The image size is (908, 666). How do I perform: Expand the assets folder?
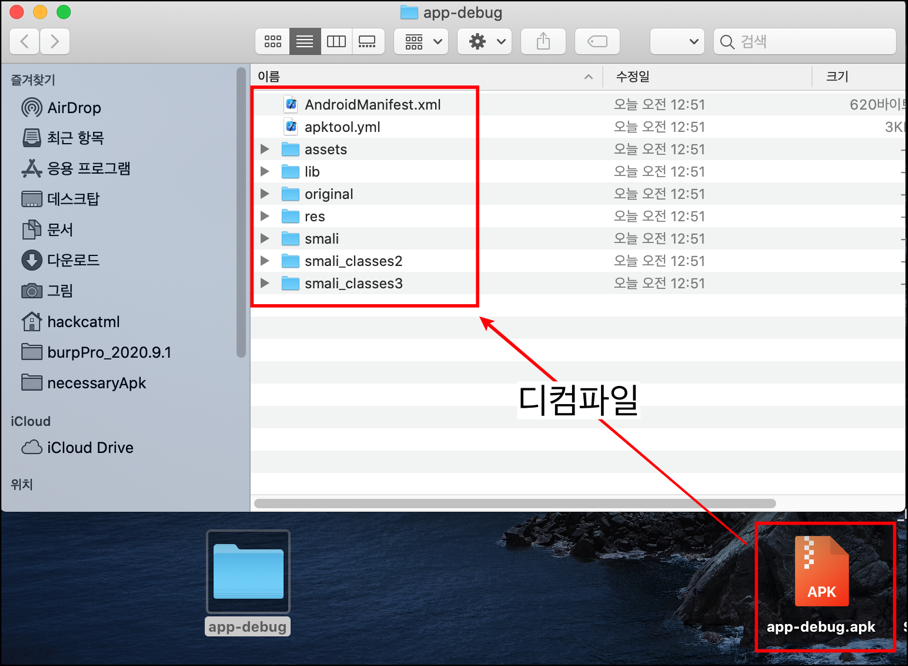265,149
